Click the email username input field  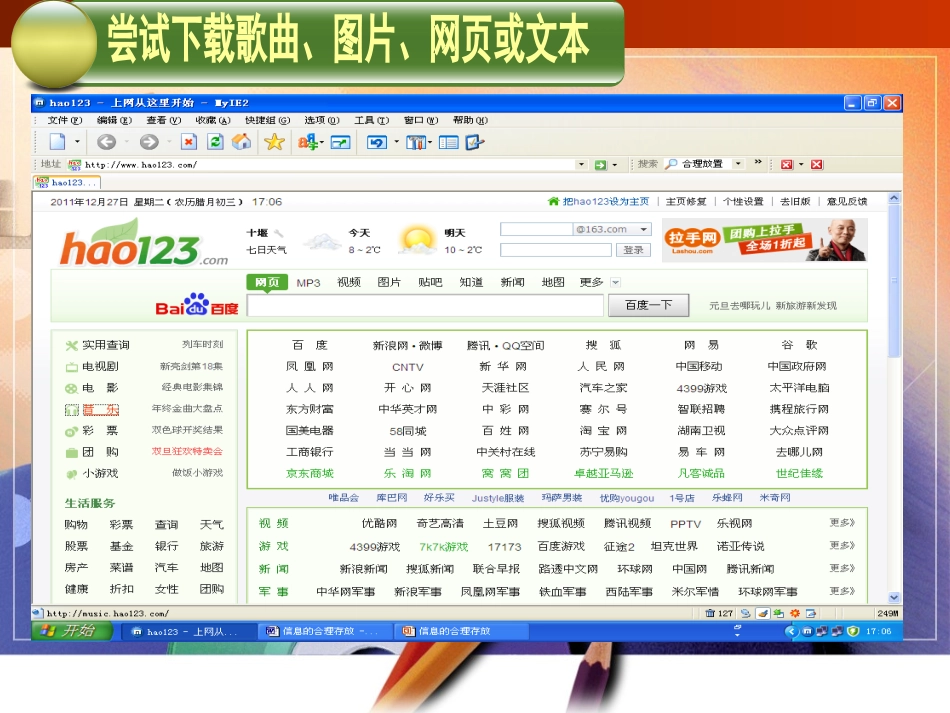(536, 229)
